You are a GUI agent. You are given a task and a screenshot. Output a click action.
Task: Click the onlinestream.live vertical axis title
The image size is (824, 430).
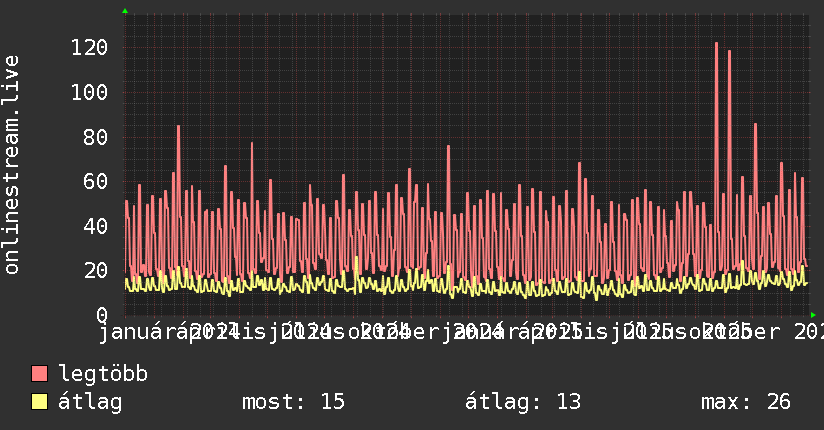pyautogui.click(x=12, y=165)
